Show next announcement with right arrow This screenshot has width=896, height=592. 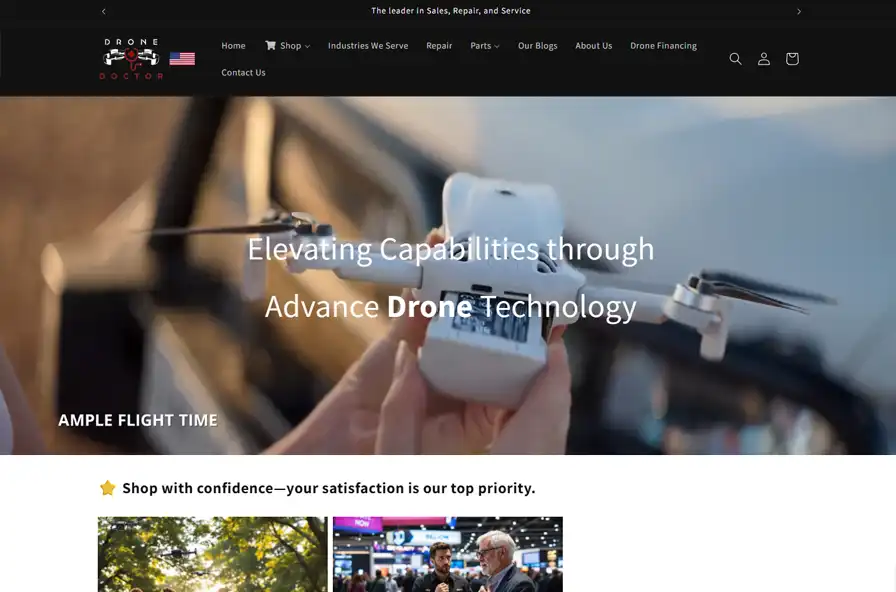(799, 11)
